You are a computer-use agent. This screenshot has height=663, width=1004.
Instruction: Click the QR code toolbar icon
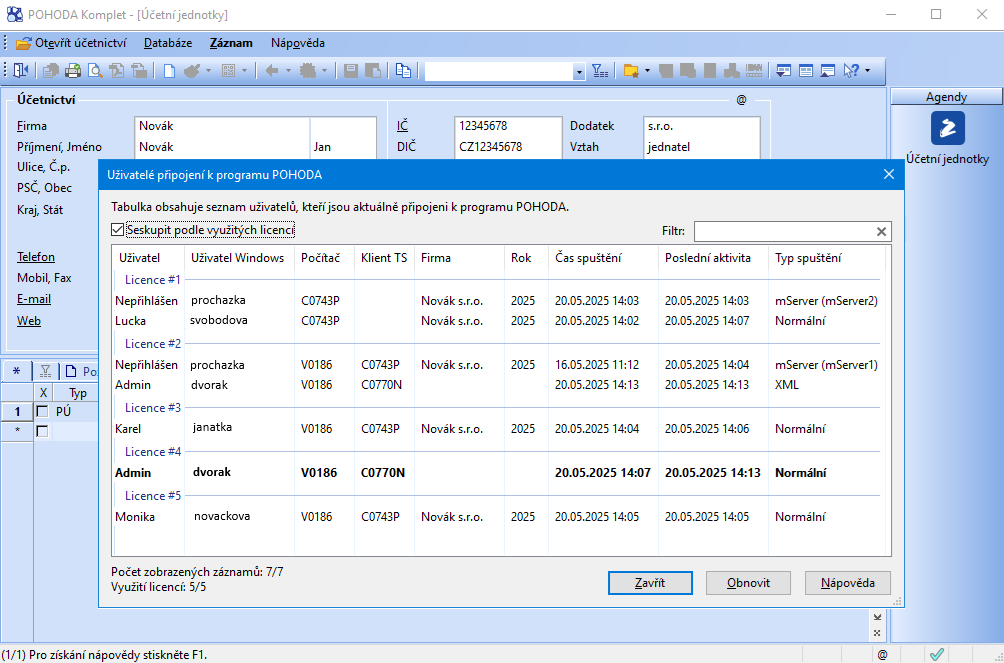[229, 70]
